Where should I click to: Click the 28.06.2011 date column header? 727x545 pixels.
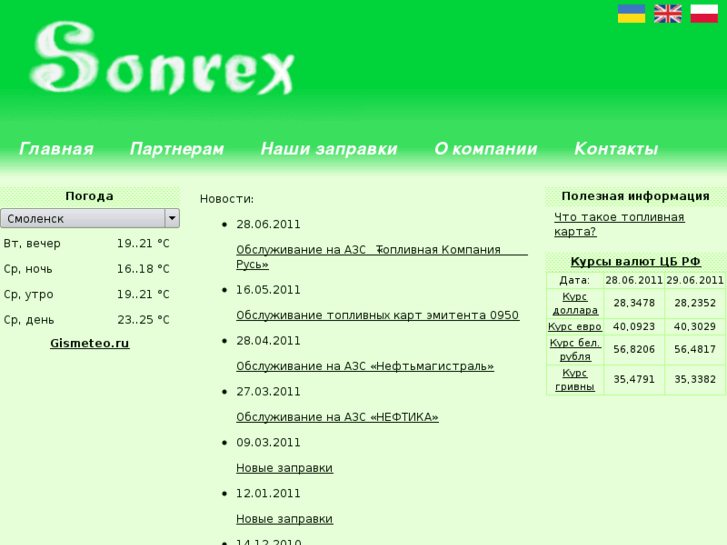tap(634, 280)
